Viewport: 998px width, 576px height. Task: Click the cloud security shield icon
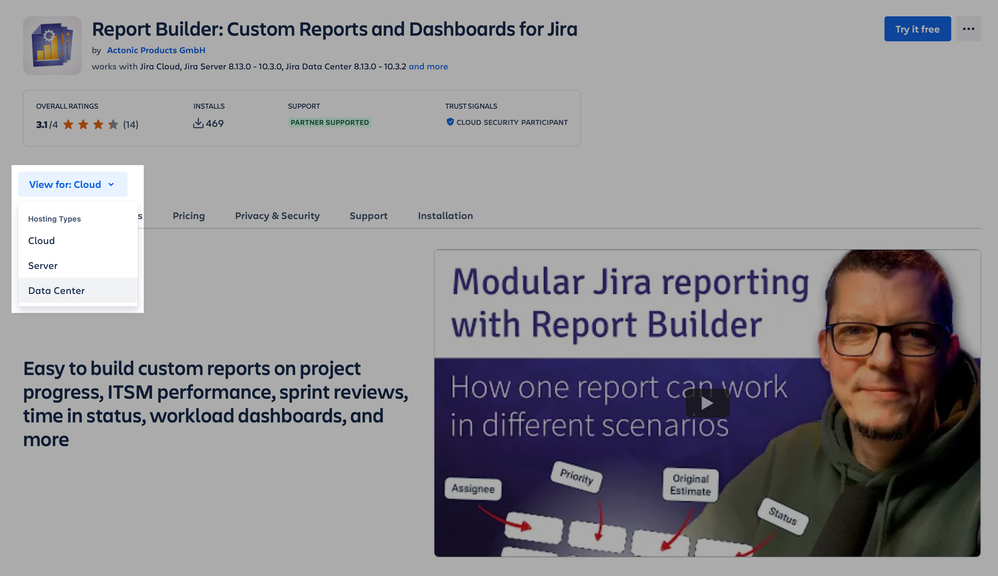coord(450,122)
